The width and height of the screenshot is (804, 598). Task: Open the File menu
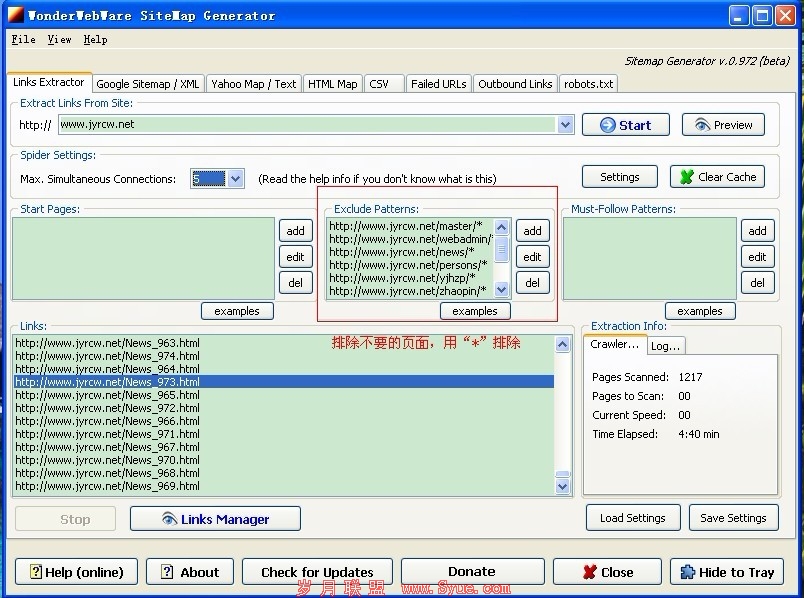[x=24, y=39]
